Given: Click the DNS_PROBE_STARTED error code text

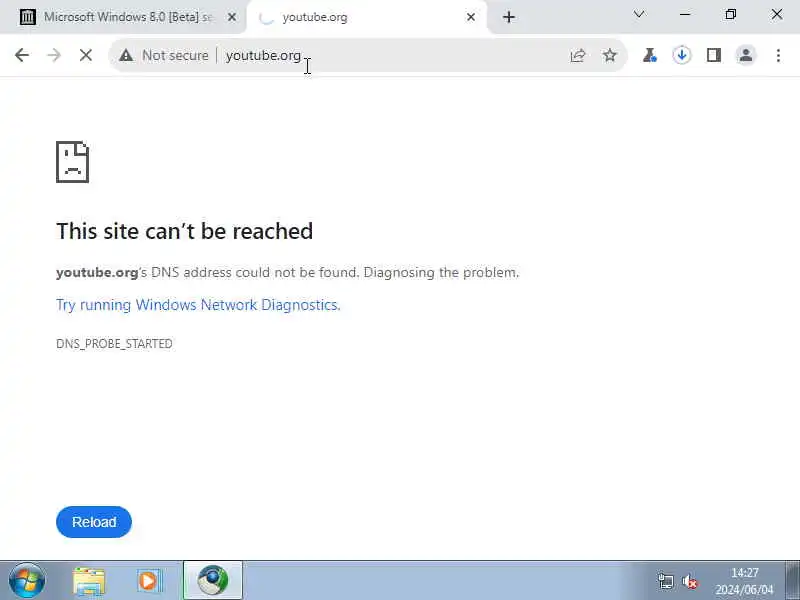Looking at the screenshot, I should [x=114, y=344].
